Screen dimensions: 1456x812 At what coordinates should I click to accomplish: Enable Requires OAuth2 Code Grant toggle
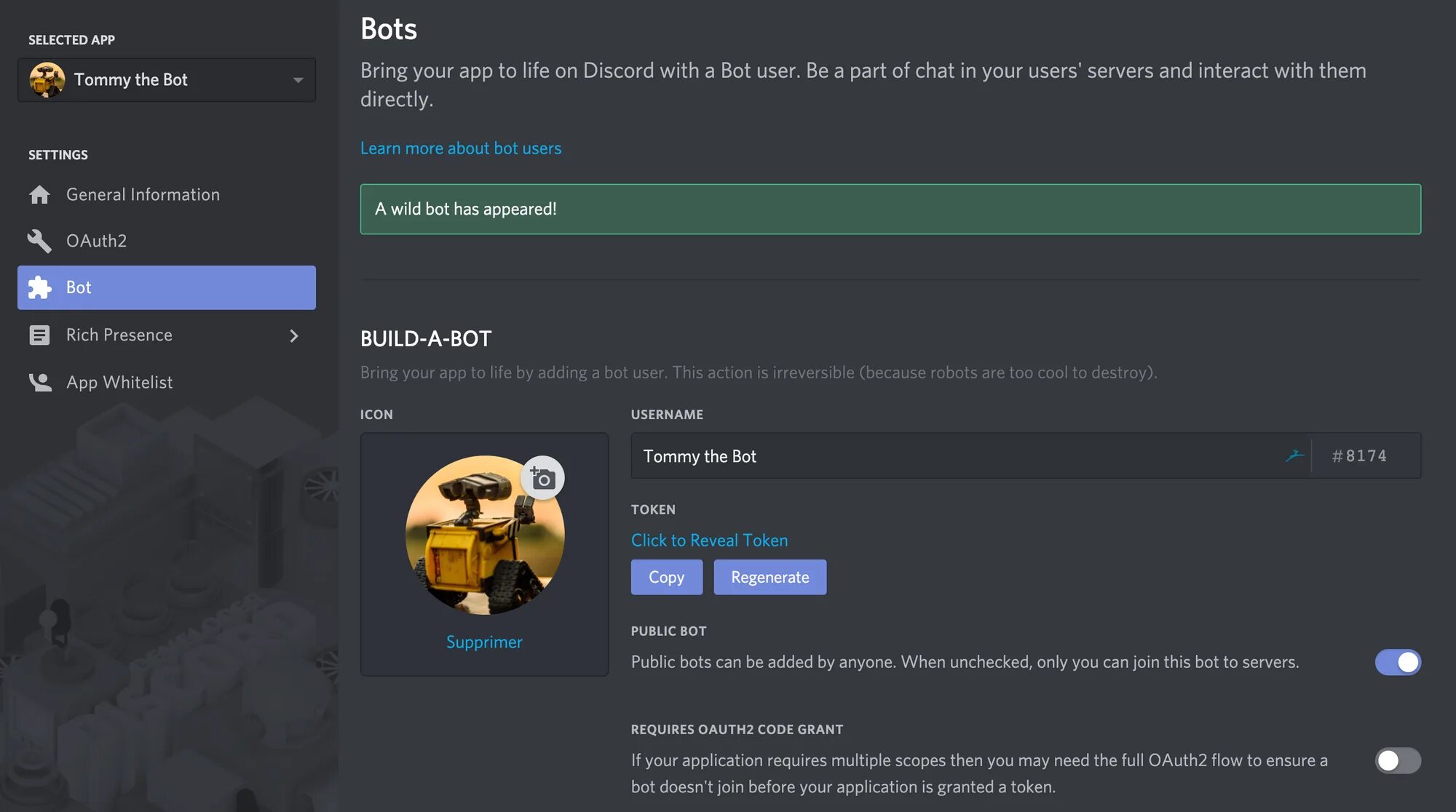pyautogui.click(x=1397, y=760)
